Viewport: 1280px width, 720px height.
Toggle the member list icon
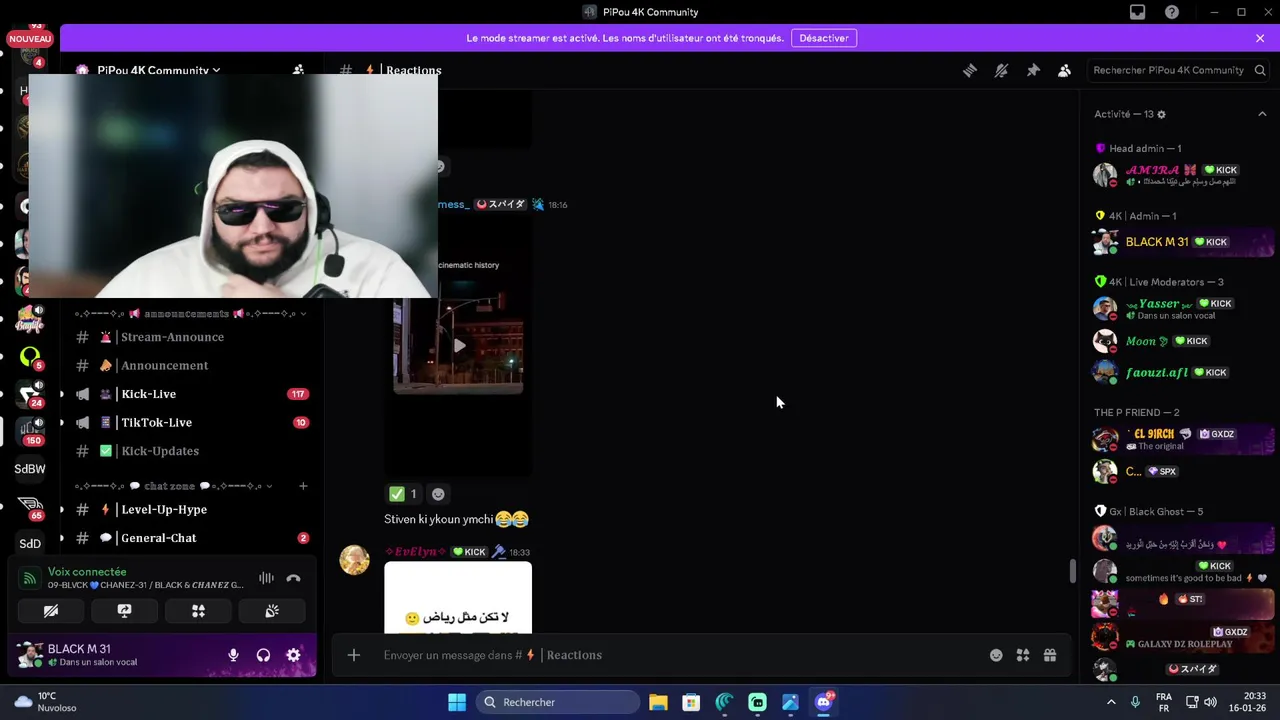click(1064, 70)
